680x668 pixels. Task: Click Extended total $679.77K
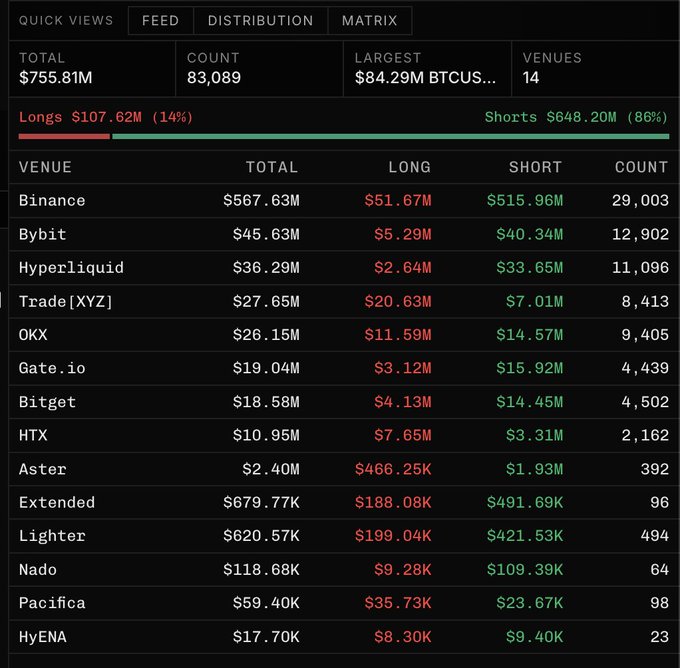261,502
